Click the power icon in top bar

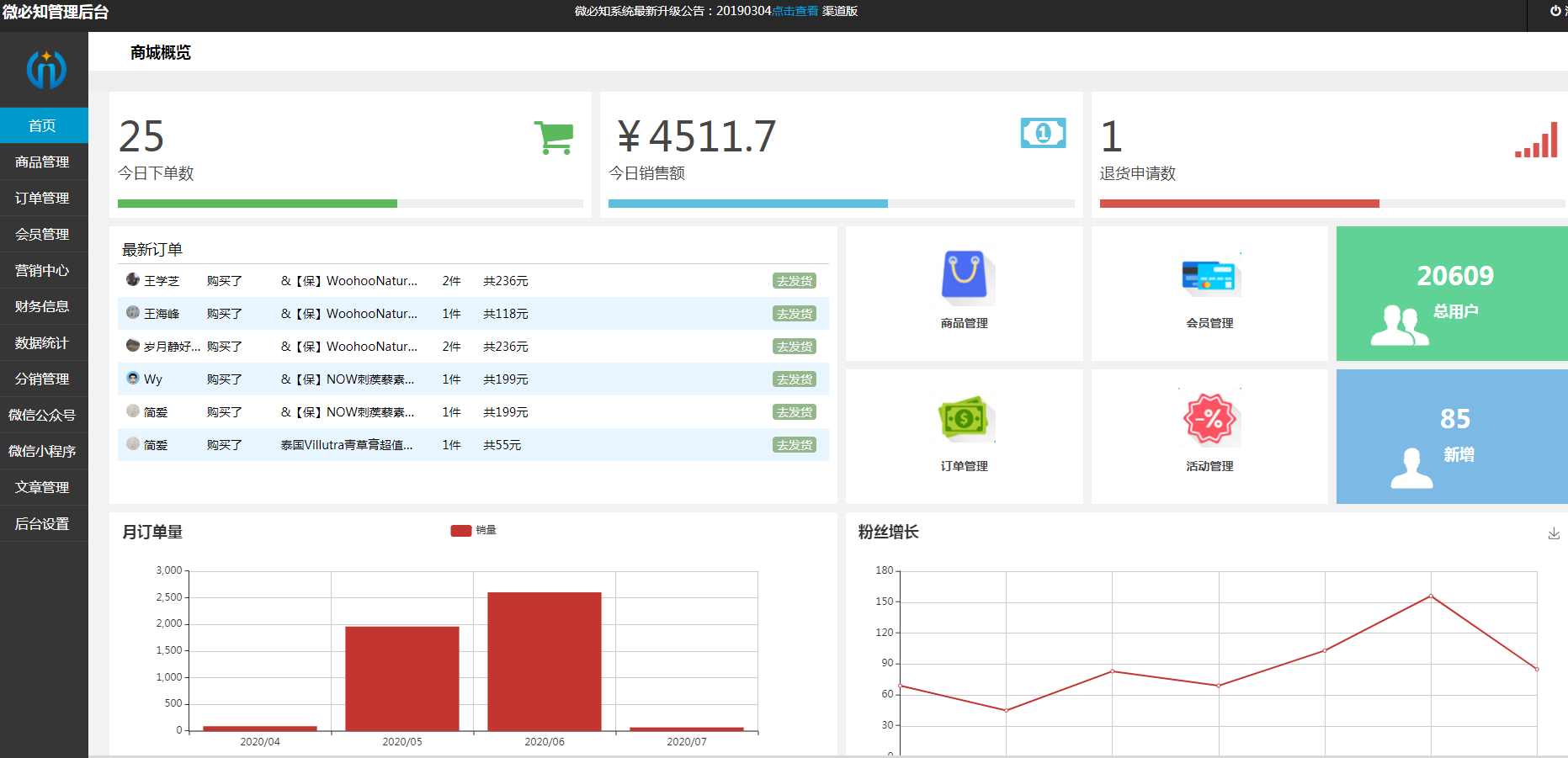point(1555,11)
